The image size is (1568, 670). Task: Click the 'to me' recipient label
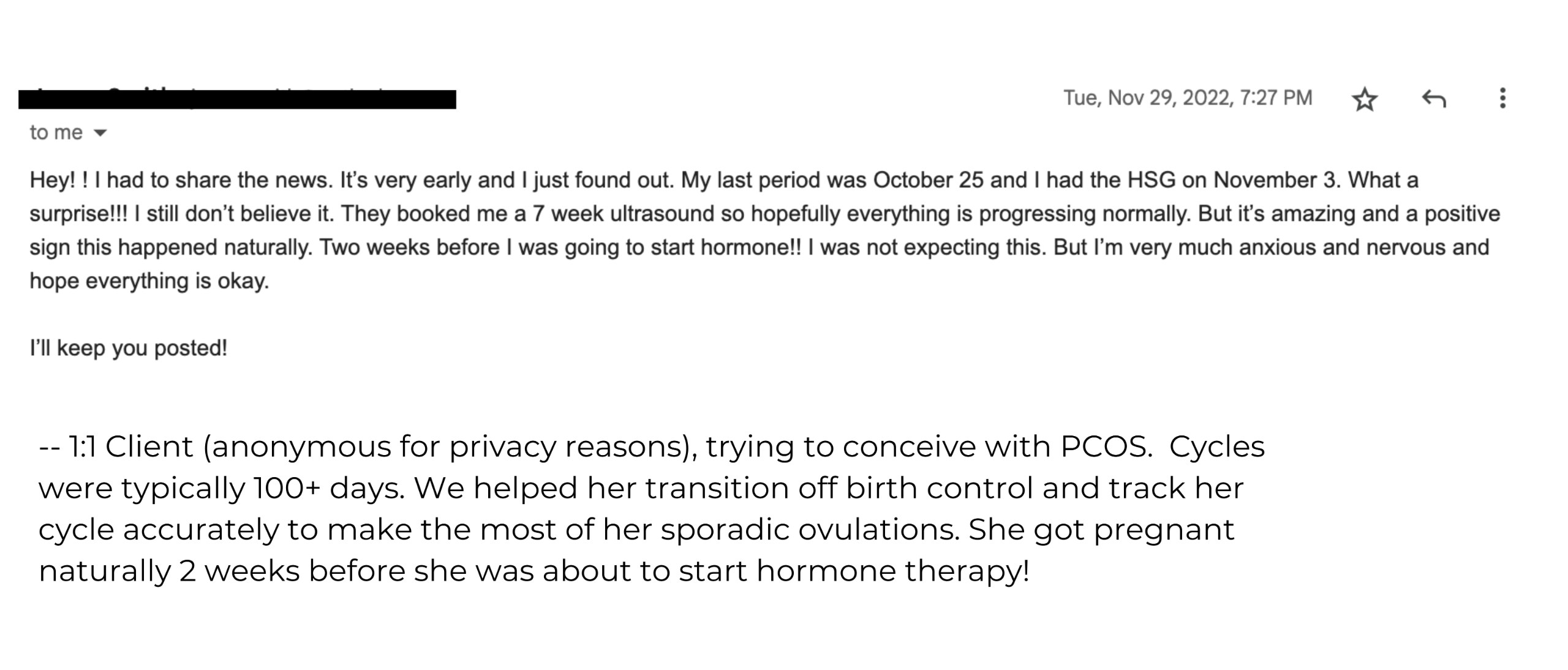point(56,132)
